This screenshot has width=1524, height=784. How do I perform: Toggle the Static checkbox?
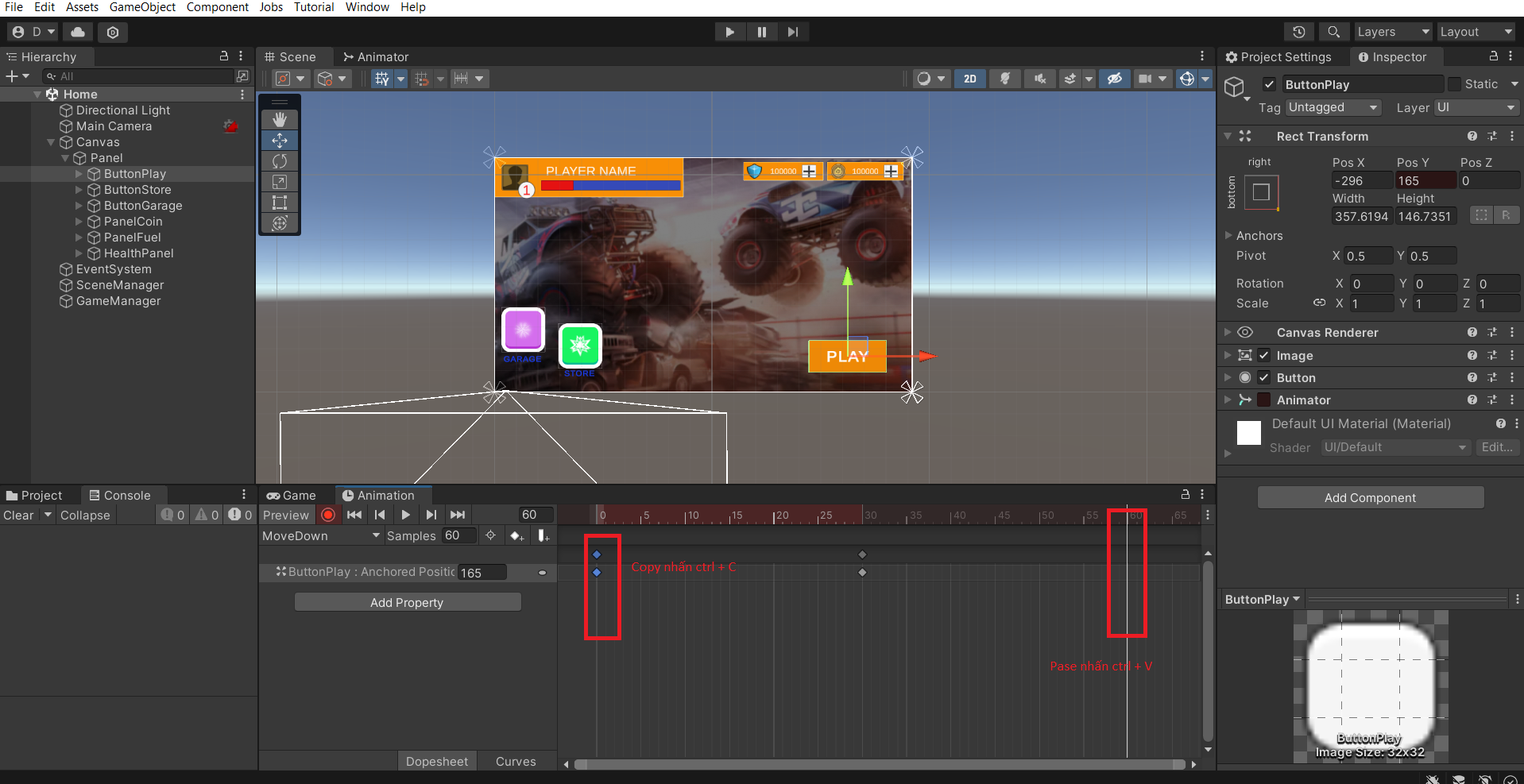click(1454, 84)
